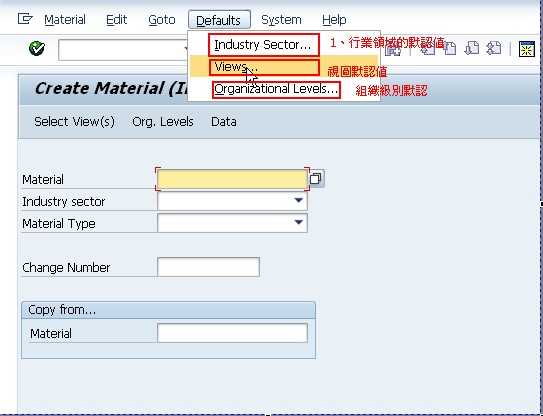Open the SAP window menu icon
543x416 pixels.
click(x=25, y=19)
